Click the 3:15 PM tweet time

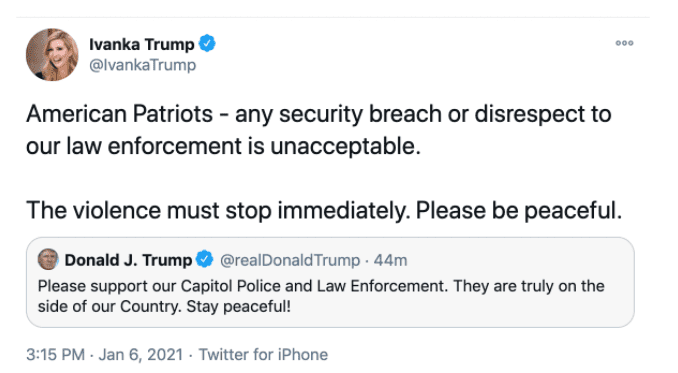pyautogui.click(x=55, y=354)
